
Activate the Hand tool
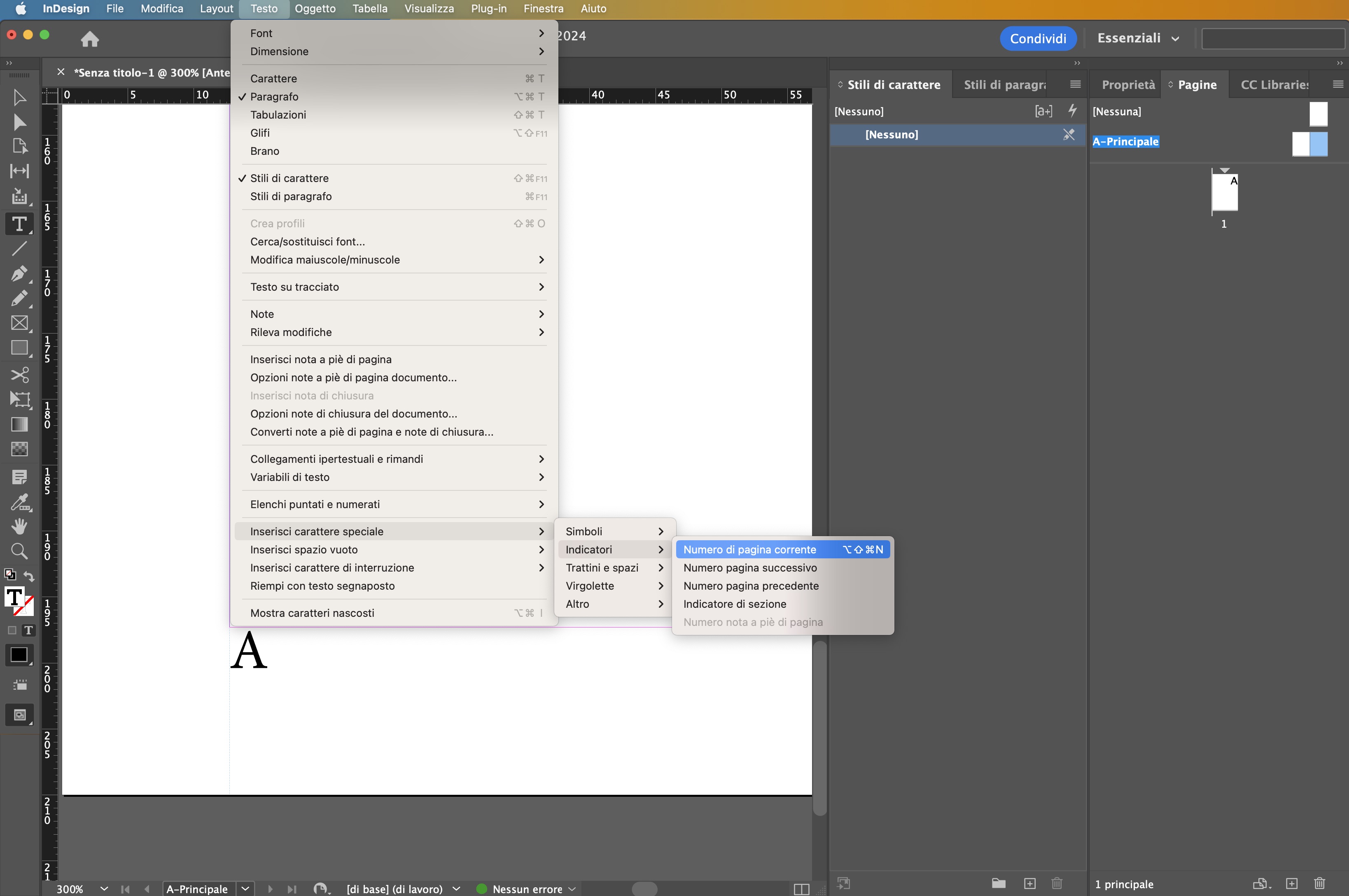[19, 526]
